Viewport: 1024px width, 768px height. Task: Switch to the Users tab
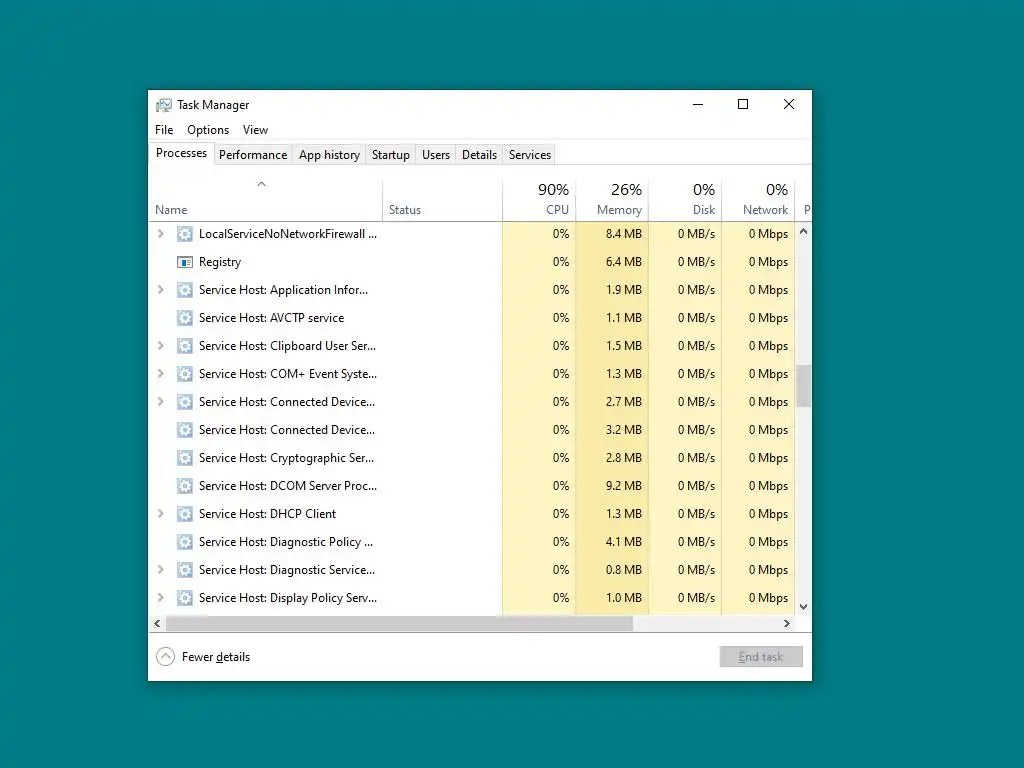tap(436, 155)
